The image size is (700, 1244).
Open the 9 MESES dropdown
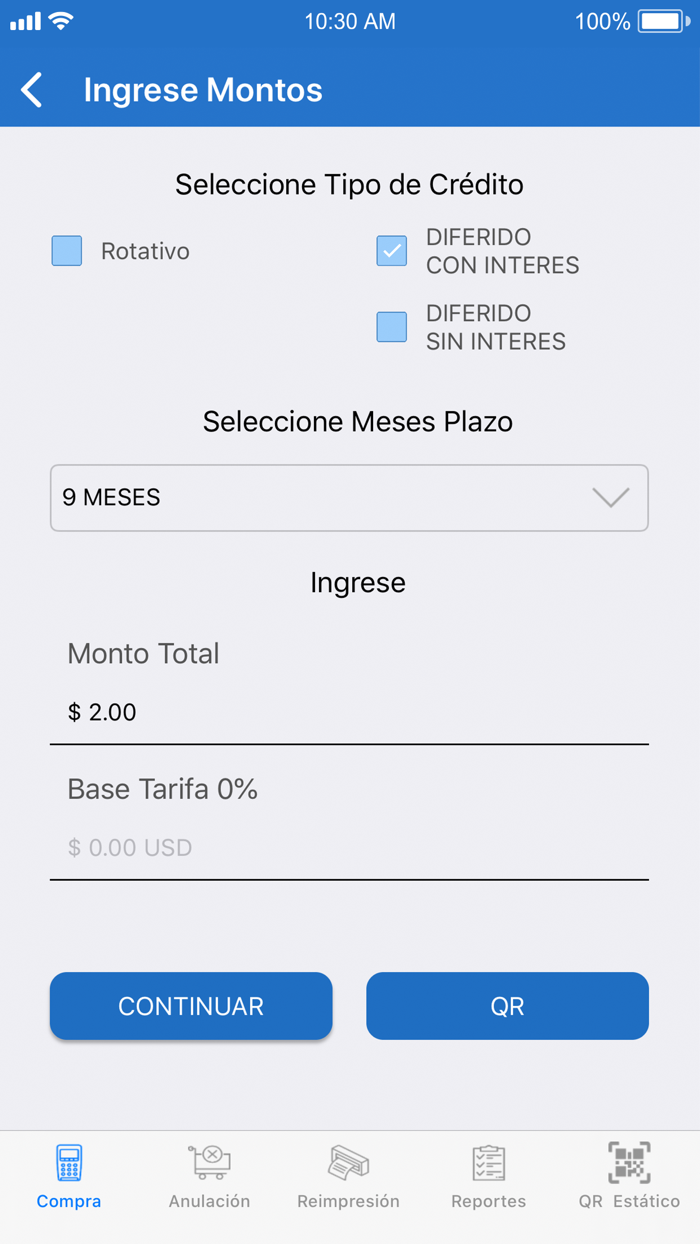coord(349,498)
